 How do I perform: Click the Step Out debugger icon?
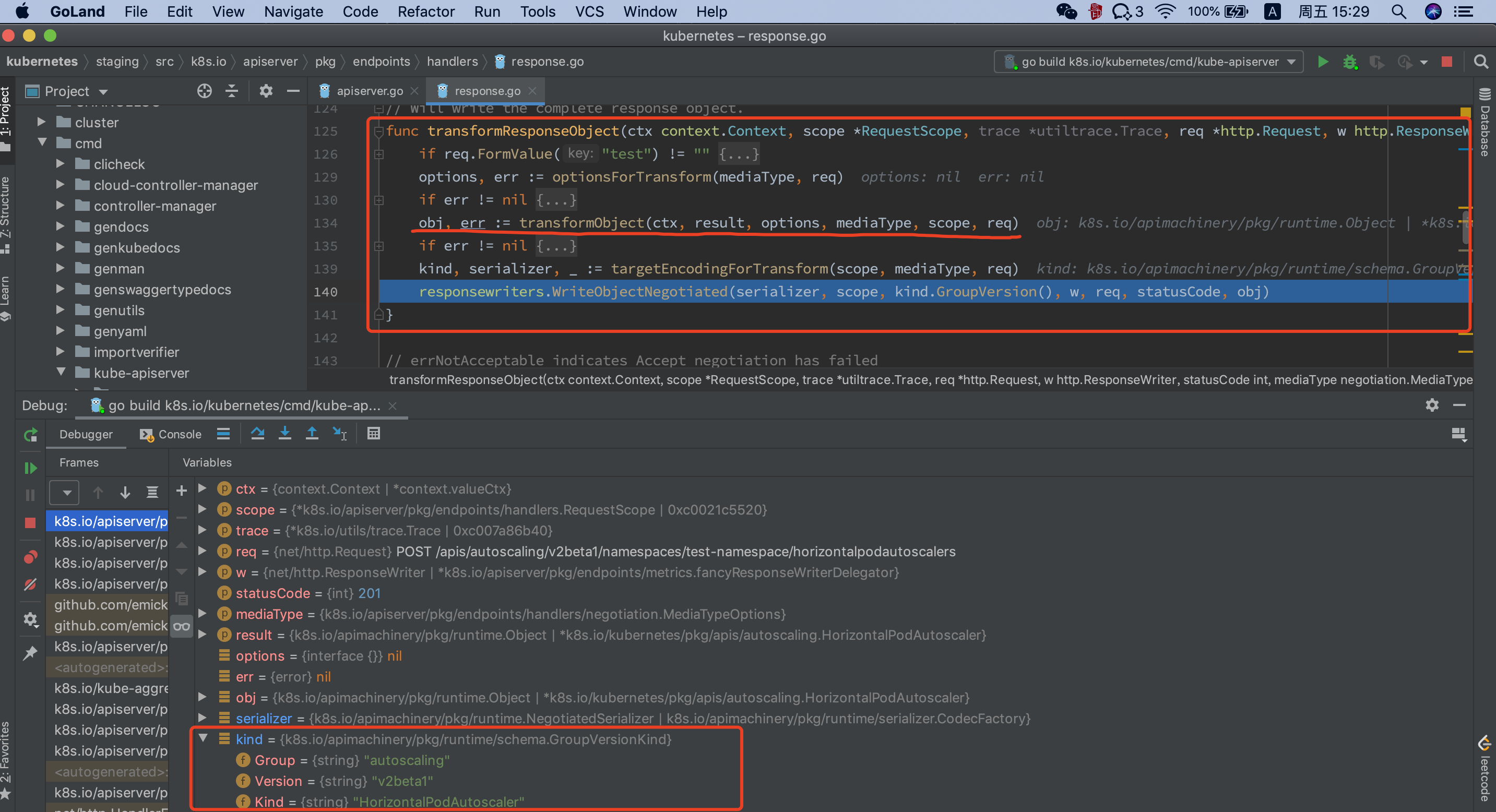[312, 434]
